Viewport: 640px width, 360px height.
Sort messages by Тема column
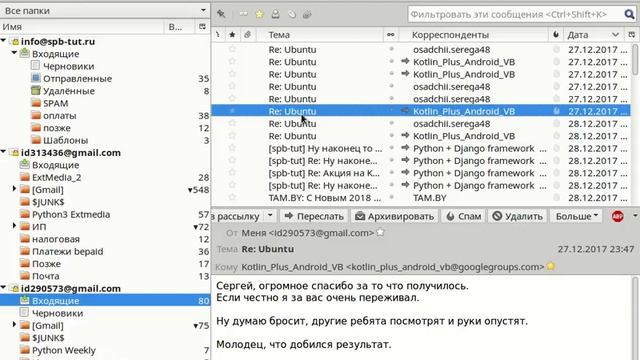pyautogui.click(x=320, y=35)
